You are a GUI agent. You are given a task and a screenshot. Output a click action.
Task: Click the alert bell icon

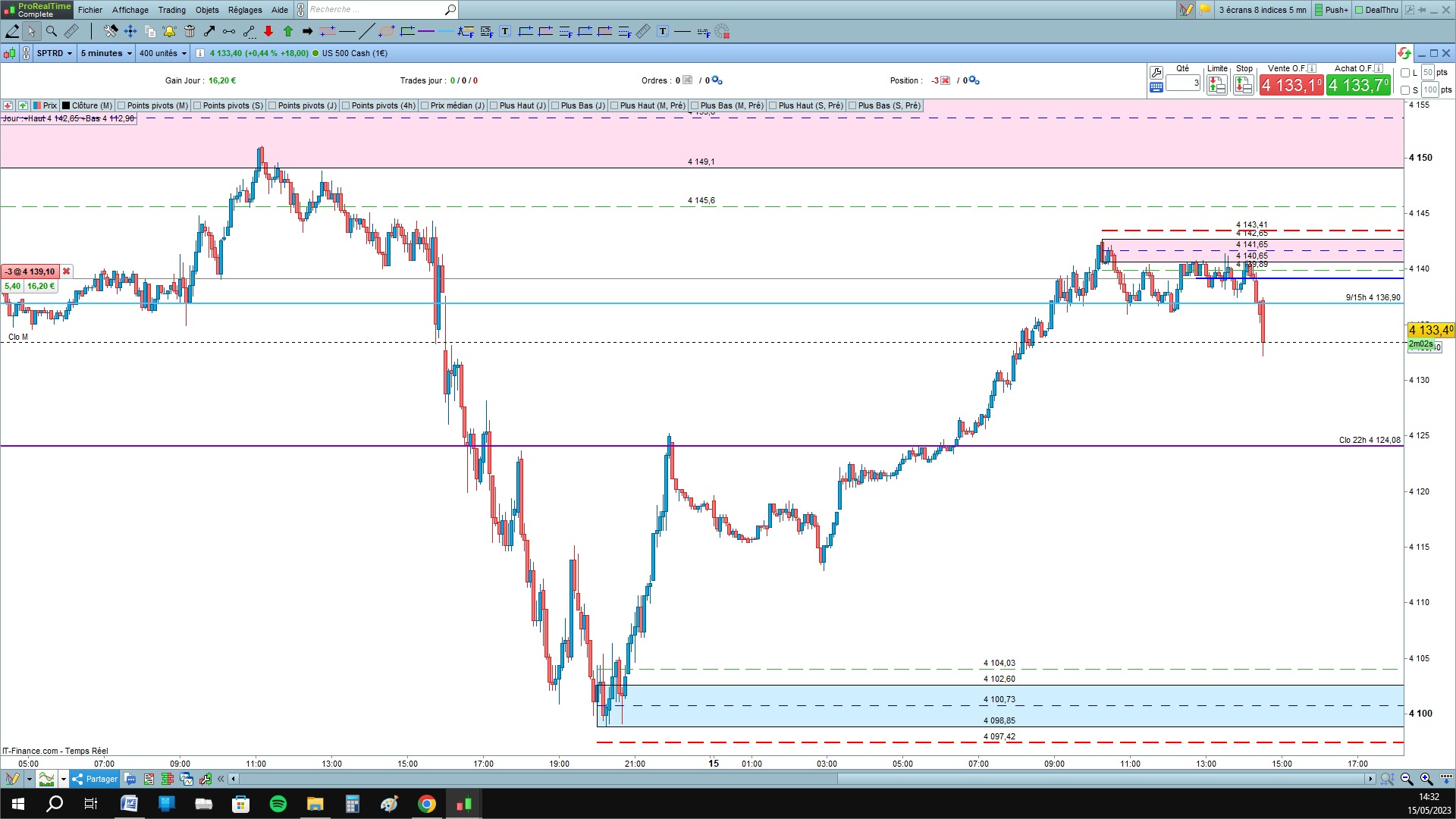[x=169, y=31]
